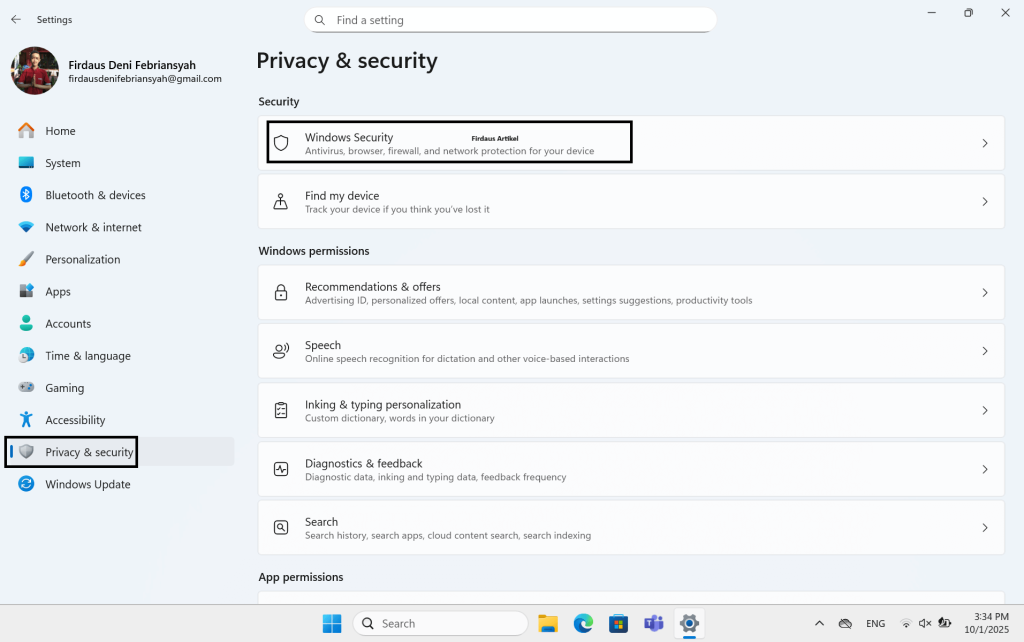Click the Windows Security shield icon

click(x=281, y=144)
